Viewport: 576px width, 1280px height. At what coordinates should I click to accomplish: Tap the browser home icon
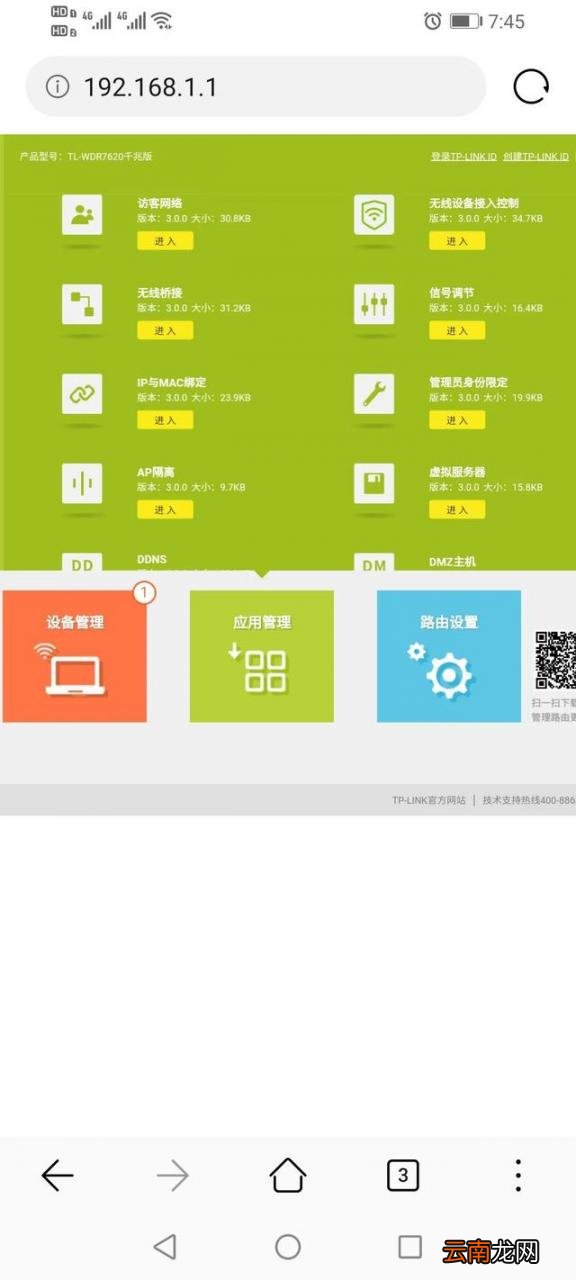(288, 1175)
